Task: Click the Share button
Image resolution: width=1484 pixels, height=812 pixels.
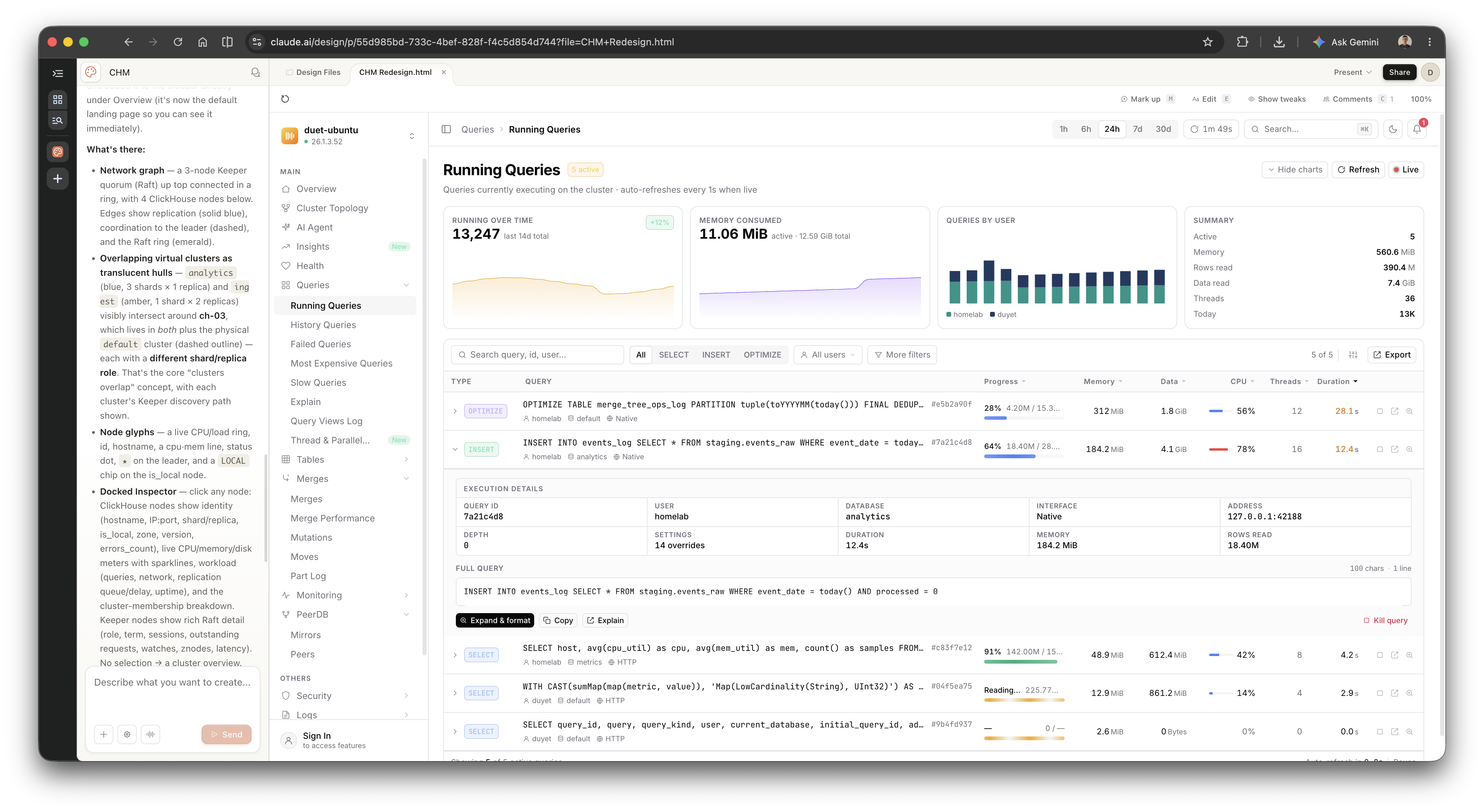Action: [x=1399, y=72]
